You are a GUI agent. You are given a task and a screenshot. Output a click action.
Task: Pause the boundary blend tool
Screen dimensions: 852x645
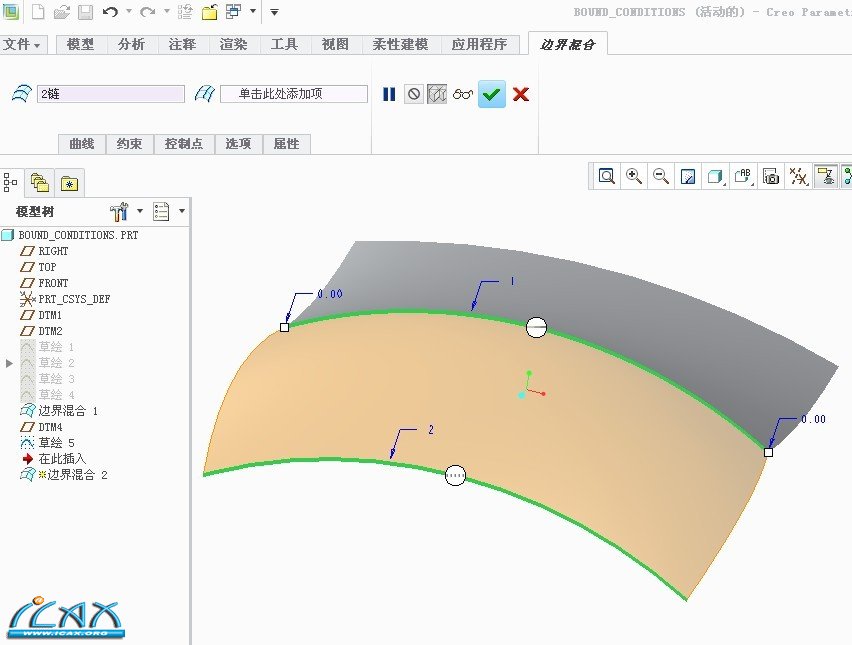[389, 94]
